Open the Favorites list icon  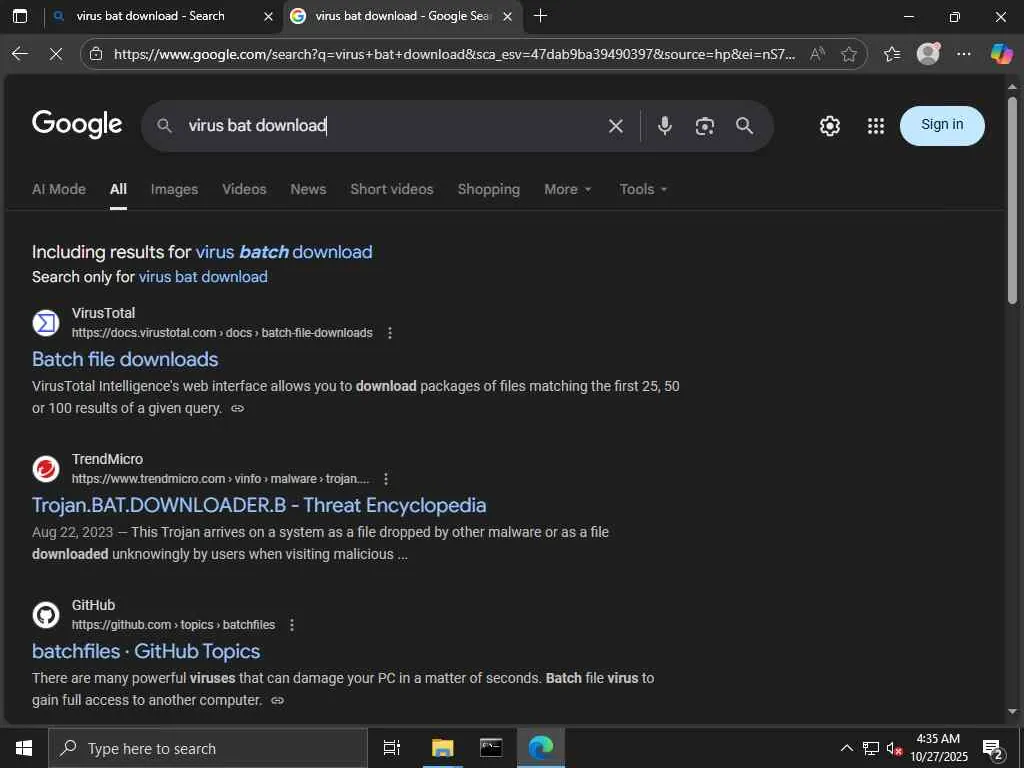(892, 54)
